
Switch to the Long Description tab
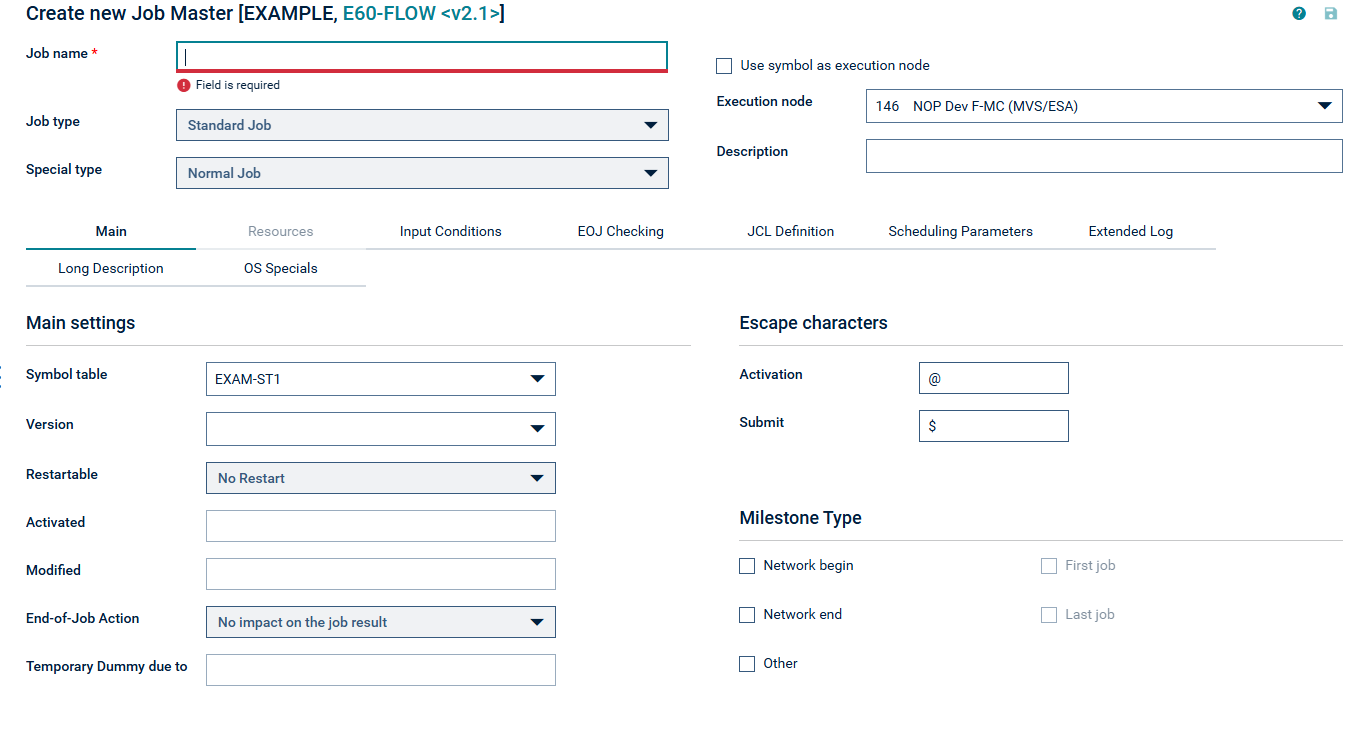tap(111, 268)
